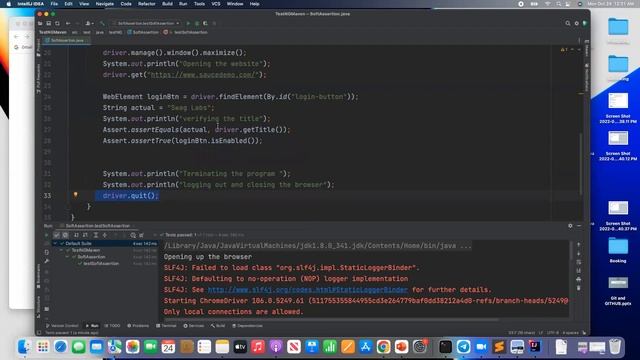Viewport: 640px width, 360px height.
Task: Collapse all nodes in test tree
Action: tap(104, 235)
